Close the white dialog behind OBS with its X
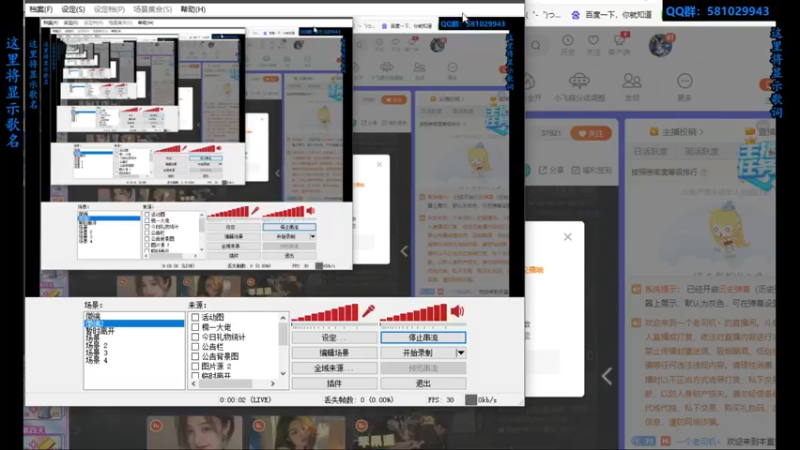This screenshot has width=800, height=450. 567,237
